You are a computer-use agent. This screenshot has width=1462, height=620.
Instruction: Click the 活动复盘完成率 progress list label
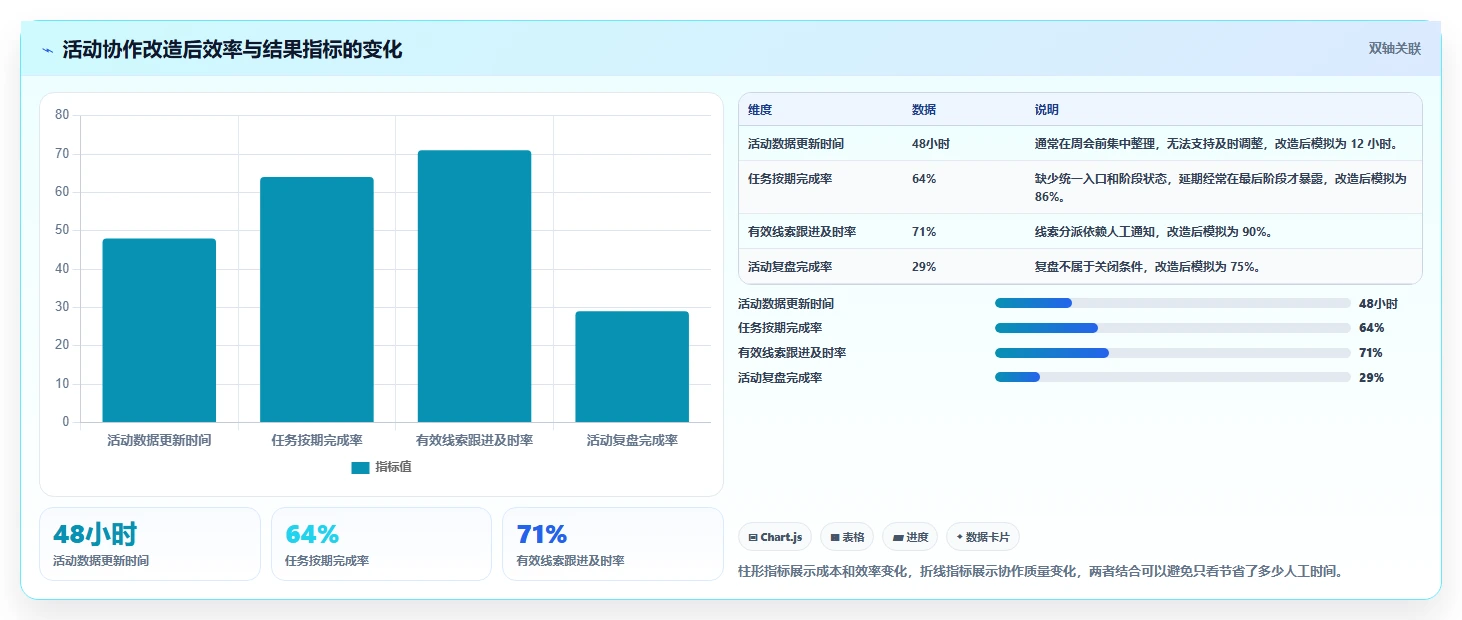[x=780, y=378]
